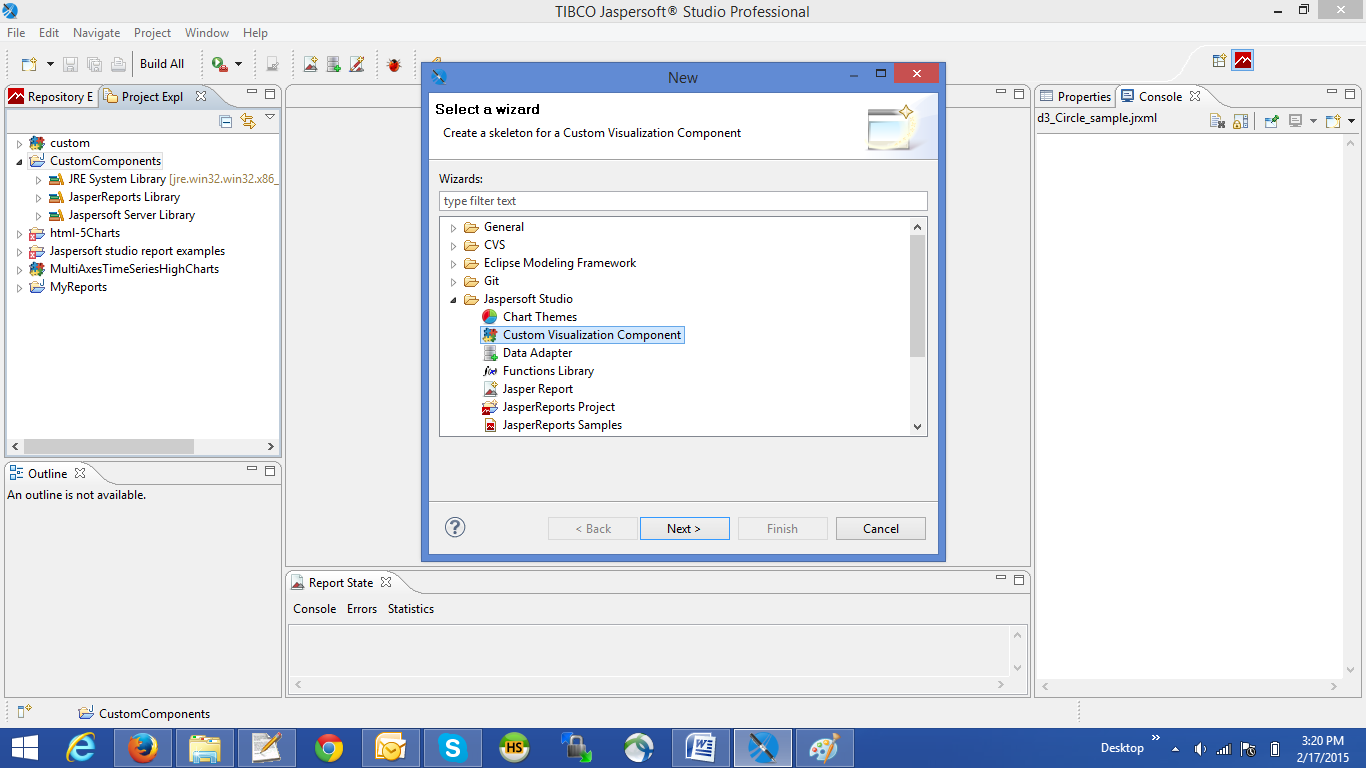Click the Open Perspective icon
Viewport: 1366px width, 768px height.
pos(1219,60)
